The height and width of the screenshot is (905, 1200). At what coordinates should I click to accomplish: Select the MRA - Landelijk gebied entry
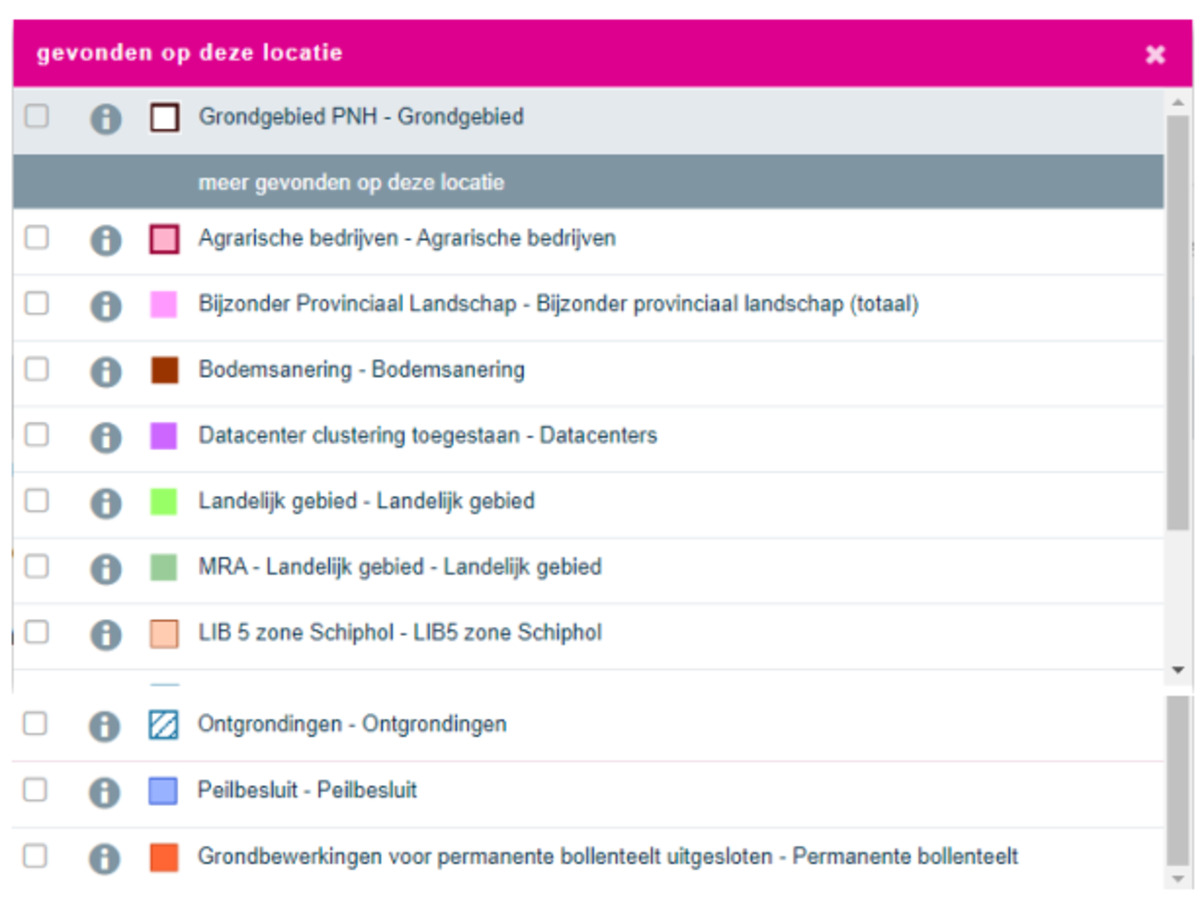(x=400, y=567)
